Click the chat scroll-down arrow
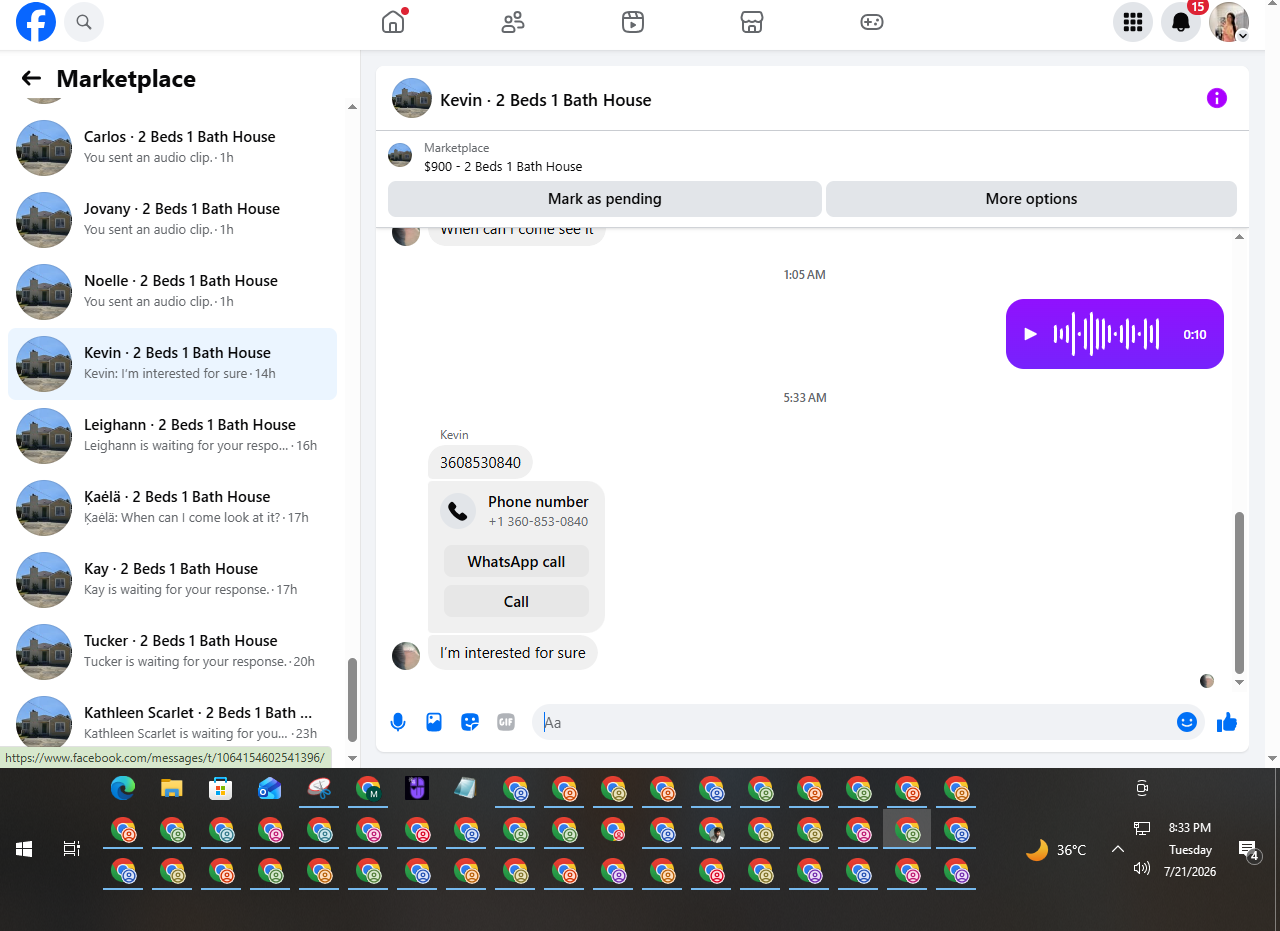The width and height of the screenshot is (1280, 931). point(1240,682)
